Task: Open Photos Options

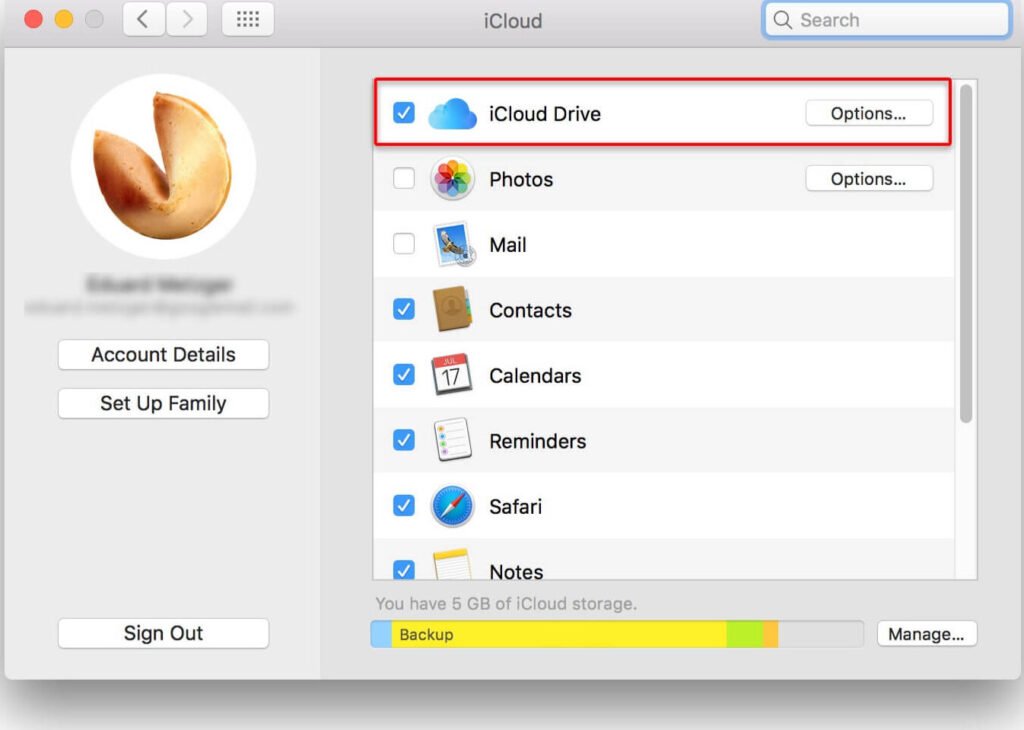Action: (x=869, y=178)
